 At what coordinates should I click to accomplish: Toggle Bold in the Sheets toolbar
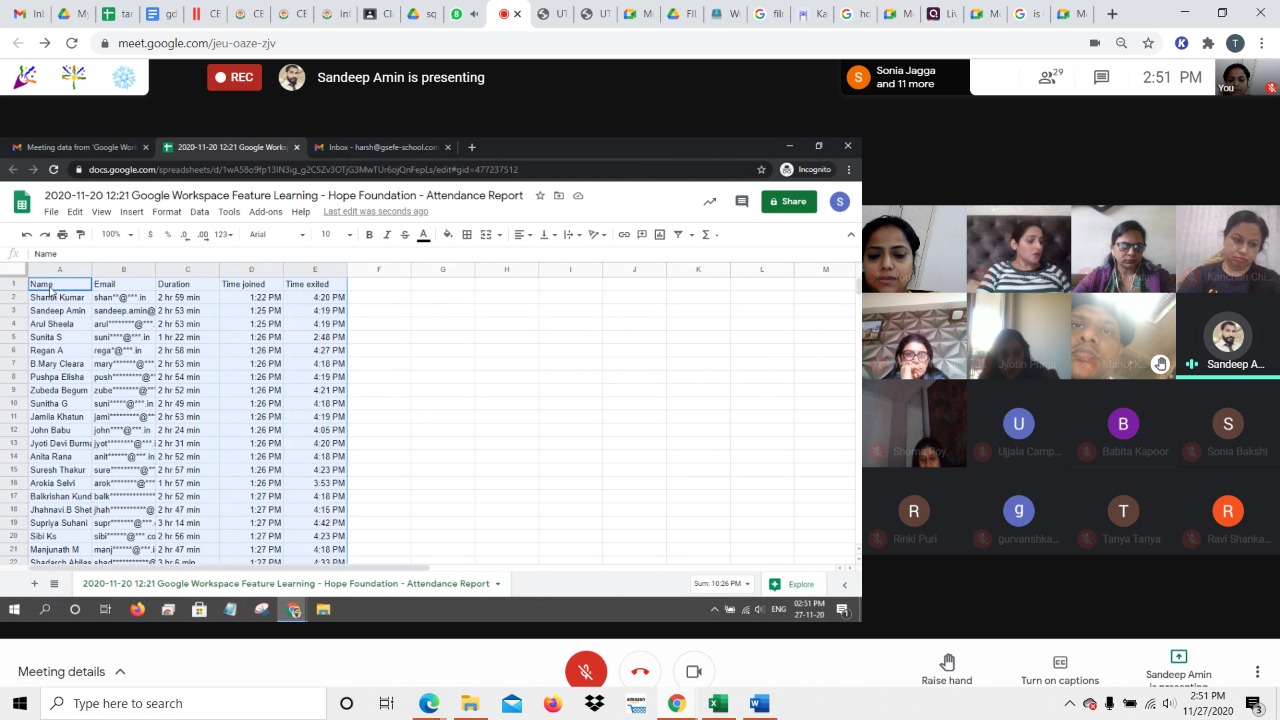click(369, 234)
